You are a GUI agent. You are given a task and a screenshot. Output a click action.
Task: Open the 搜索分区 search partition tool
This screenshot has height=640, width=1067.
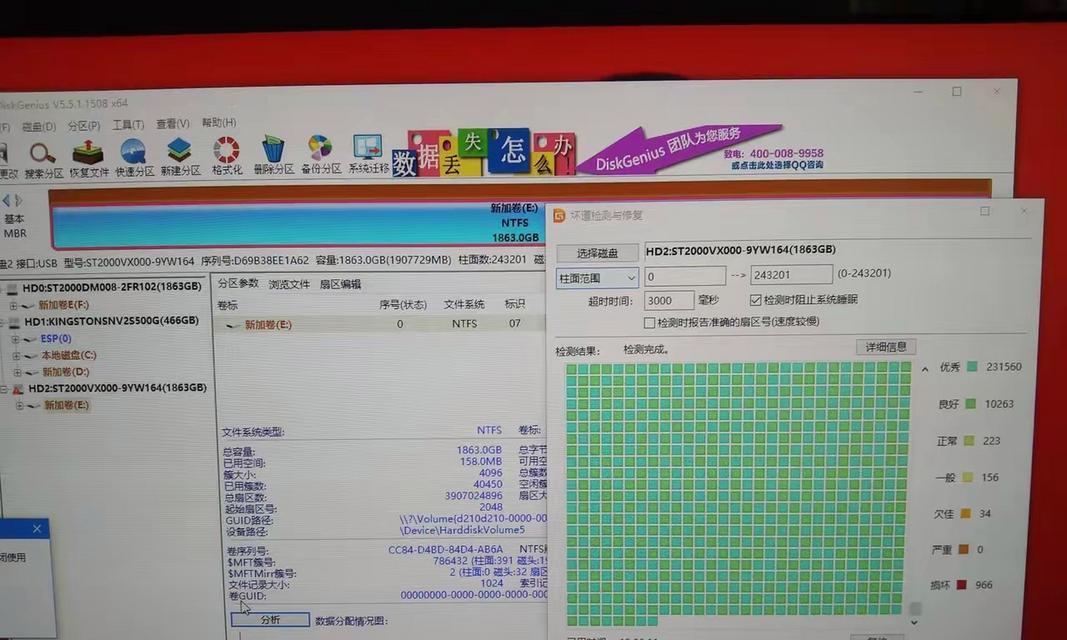pyautogui.click(x=43, y=159)
